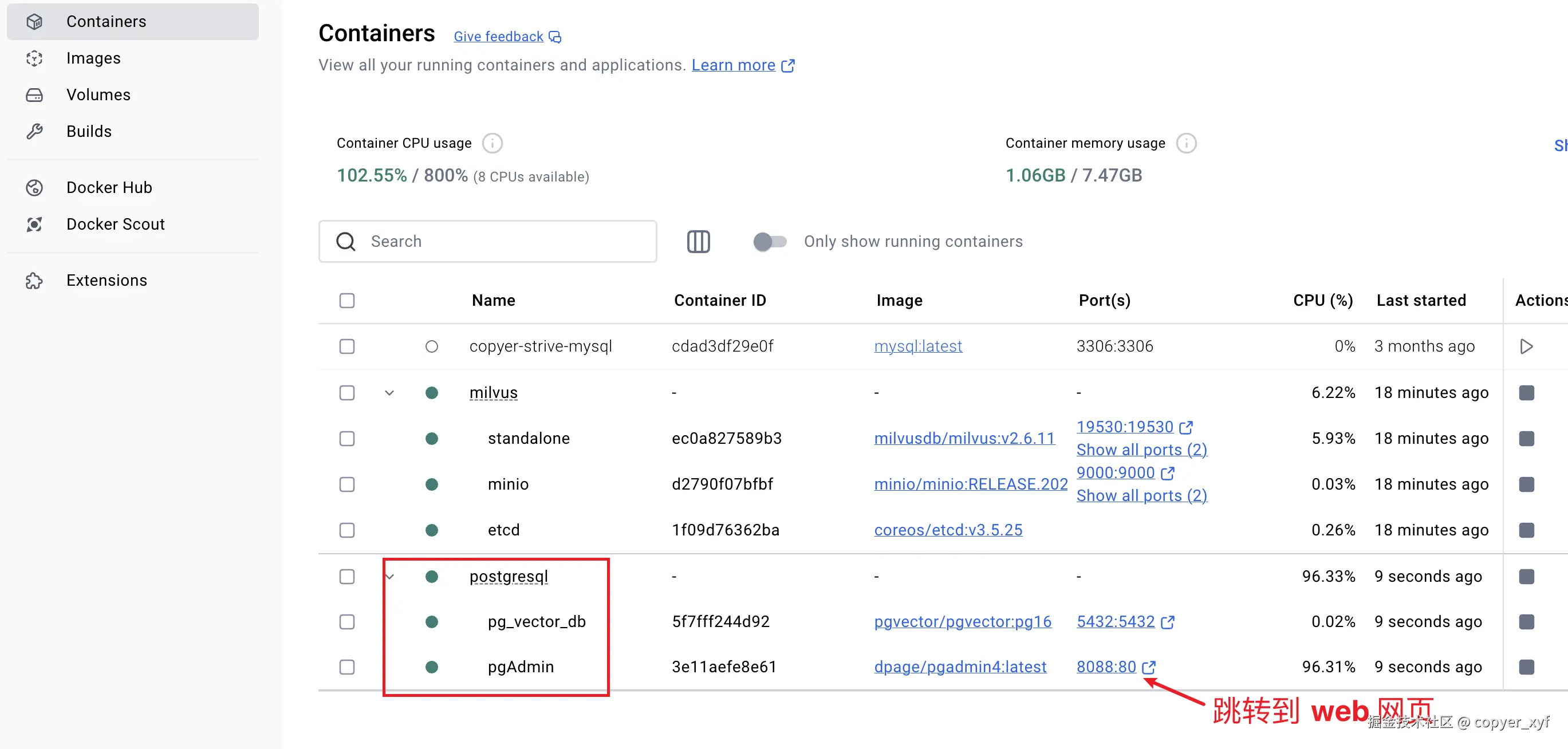The width and height of the screenshot is (1568, 749).
Task: Open the coreos/etcd:v3.5.25 image link
Action: coord(948,530)
